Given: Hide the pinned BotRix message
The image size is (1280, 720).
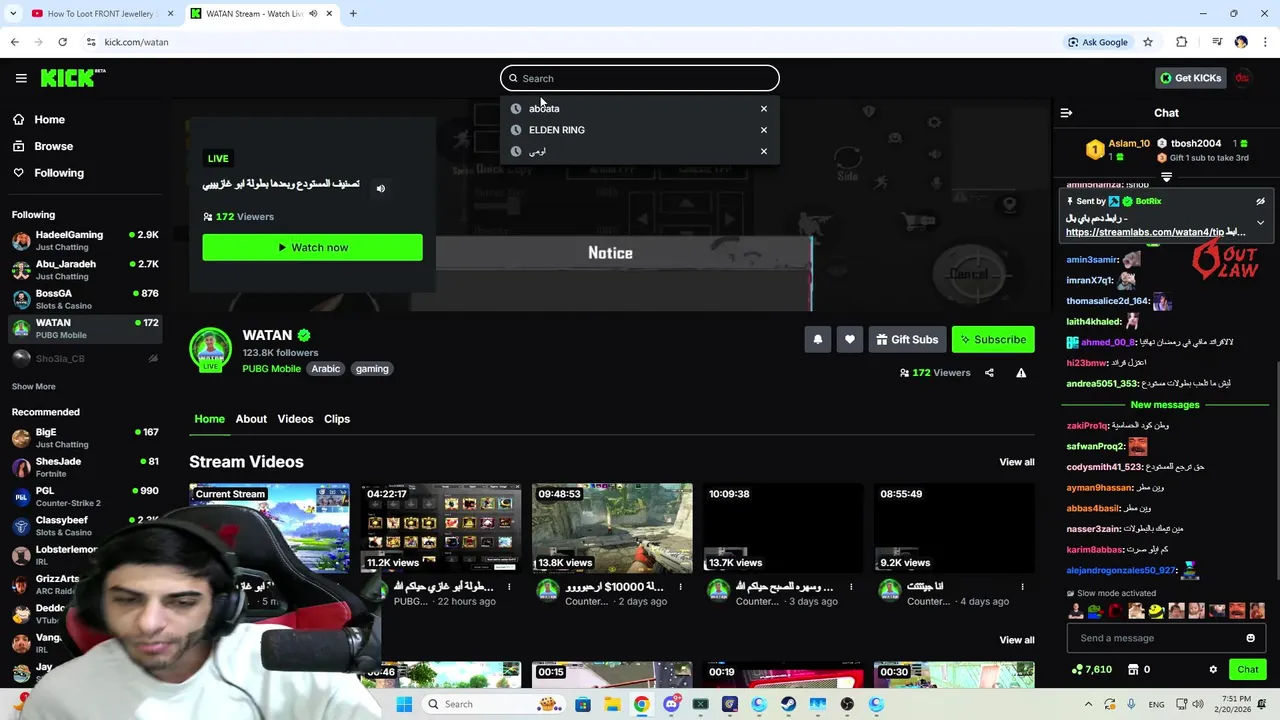Looking at the screenshot, I should [x=1260, y=201].
